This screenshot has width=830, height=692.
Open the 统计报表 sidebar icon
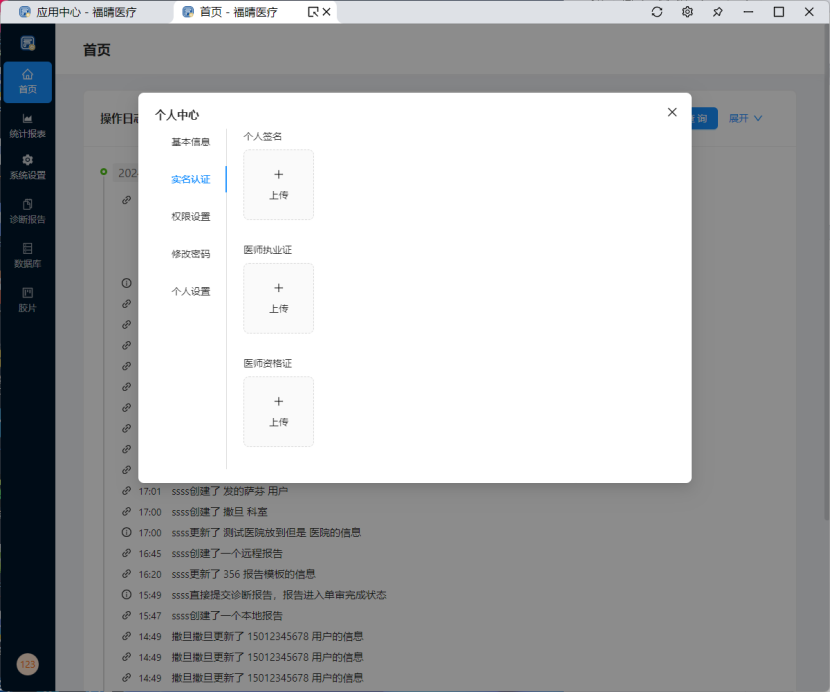point(27,124)
